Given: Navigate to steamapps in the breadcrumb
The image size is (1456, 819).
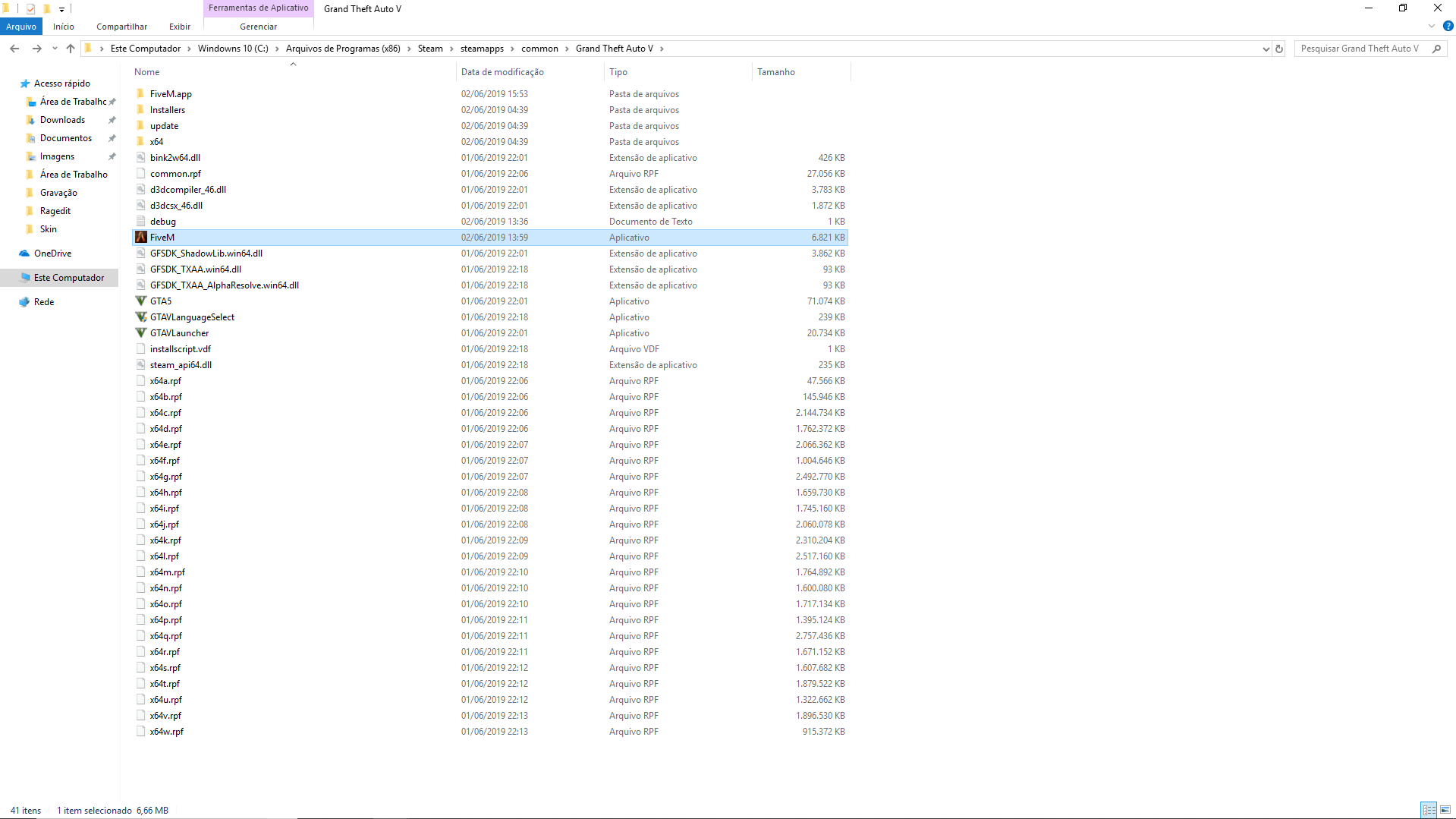Looking at the screenshot, I should (x=482, y=49).
